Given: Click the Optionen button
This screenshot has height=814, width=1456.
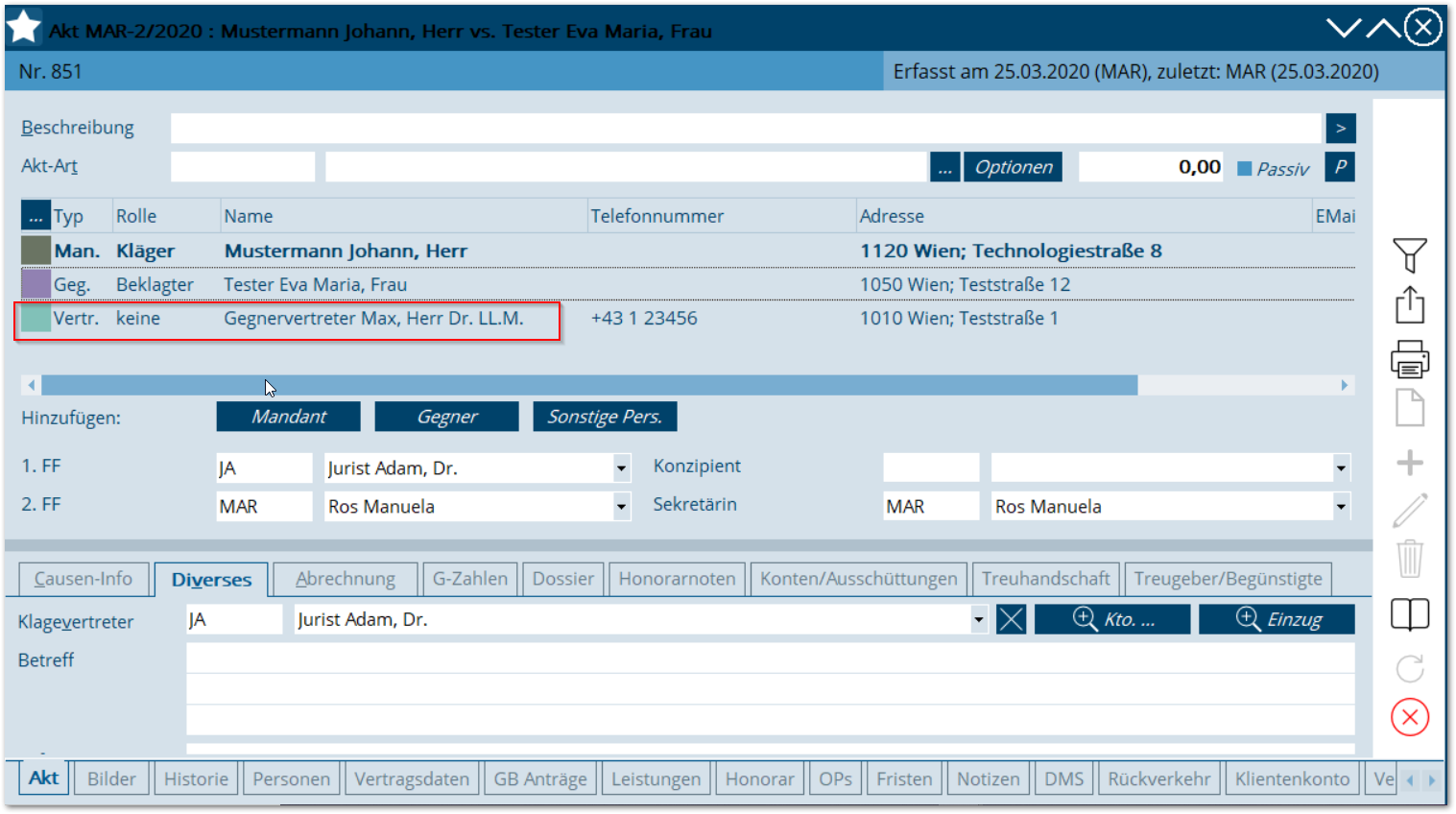Looking at the screenshot, I should [x=1013, y=167].
